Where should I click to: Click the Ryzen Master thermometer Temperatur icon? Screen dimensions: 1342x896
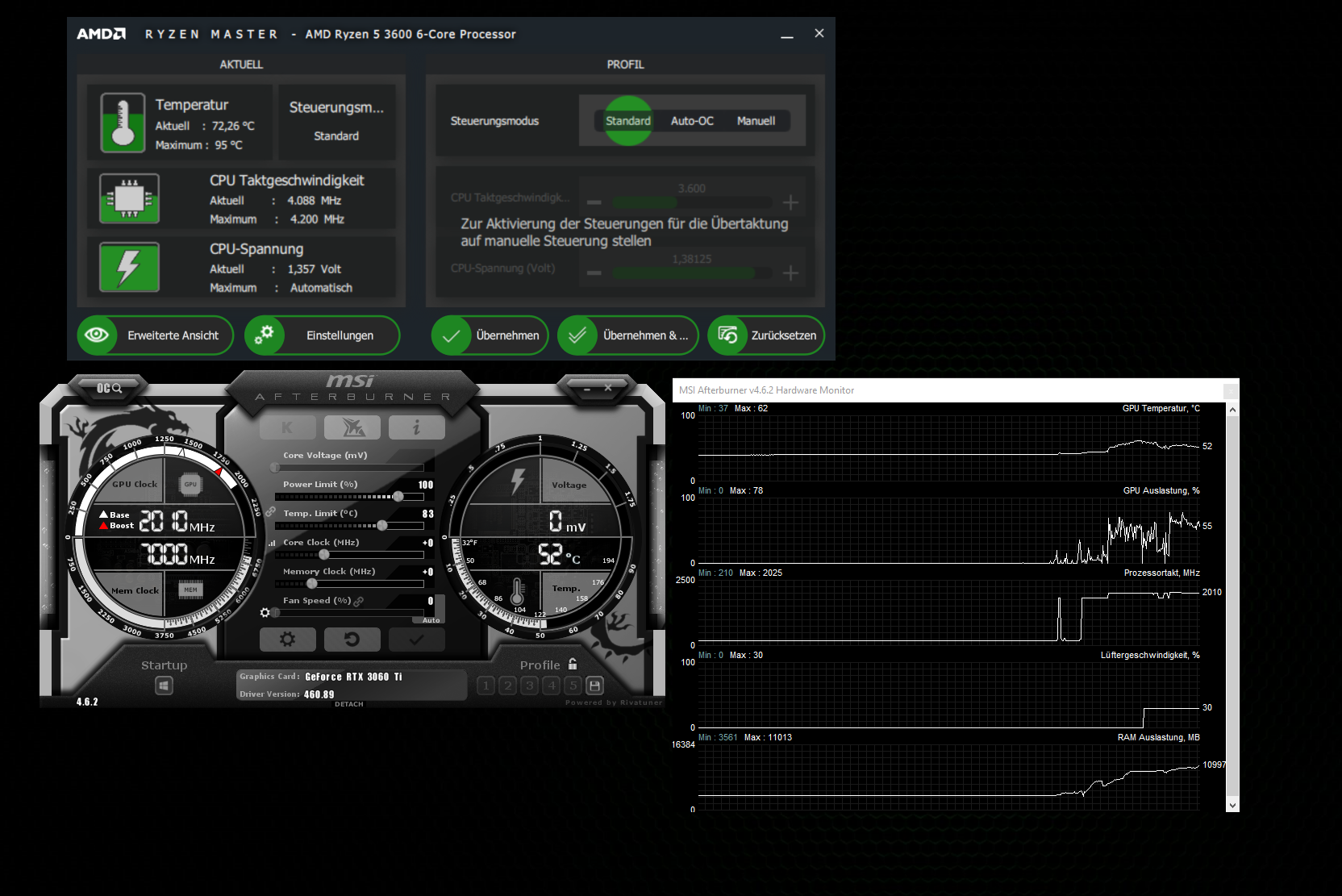(x=123, y=123)
